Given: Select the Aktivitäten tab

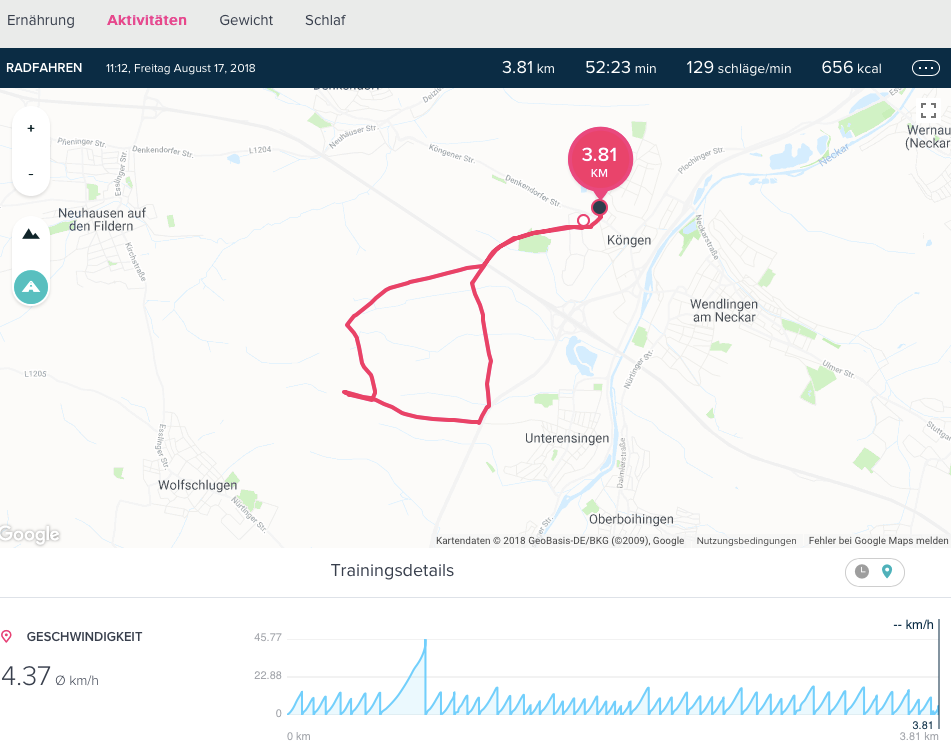Looking at the screenshot, I should click(147, 20).
